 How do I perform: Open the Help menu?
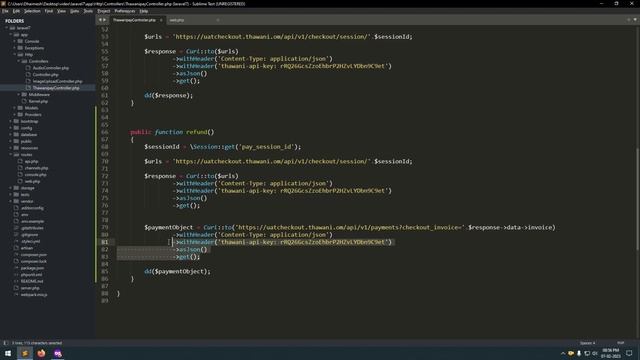click(x=144, y=11)
